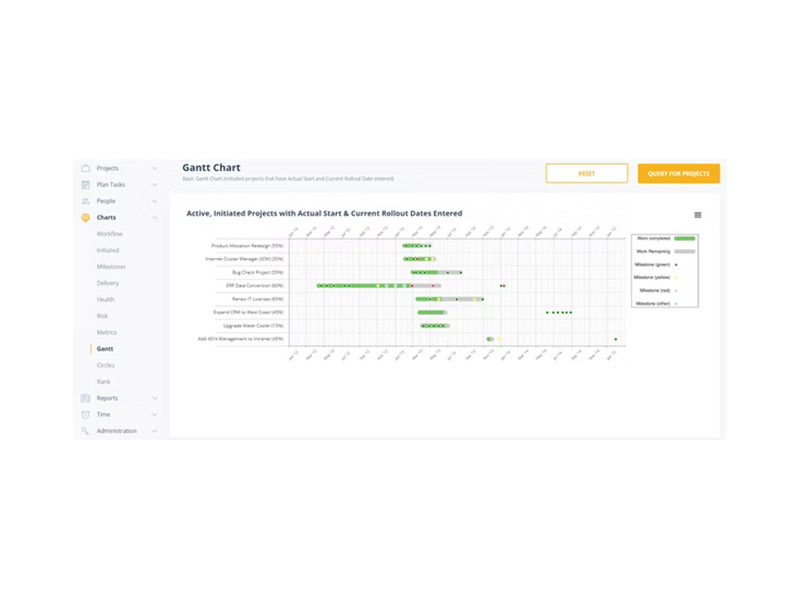800x600 pixels.
Task: Click the Plan Tasks calendar icon
Action: click(x=86, y=185)
